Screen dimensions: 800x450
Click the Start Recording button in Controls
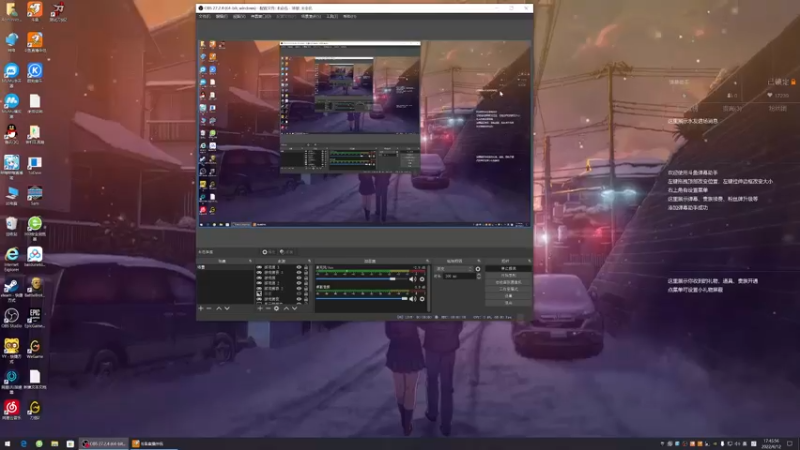point(508,275)
